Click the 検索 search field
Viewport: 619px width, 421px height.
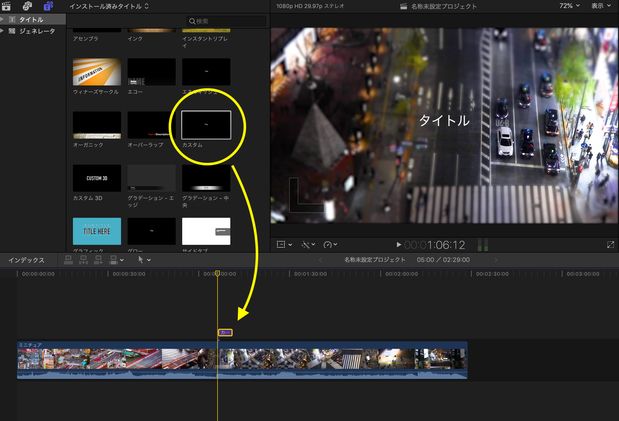pos(226,21)
